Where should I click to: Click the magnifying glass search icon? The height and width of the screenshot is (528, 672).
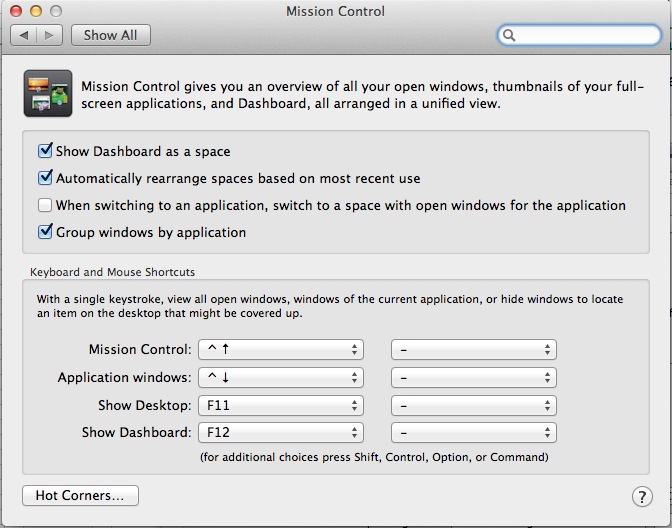pyautogui.click(x=509, y=35)
